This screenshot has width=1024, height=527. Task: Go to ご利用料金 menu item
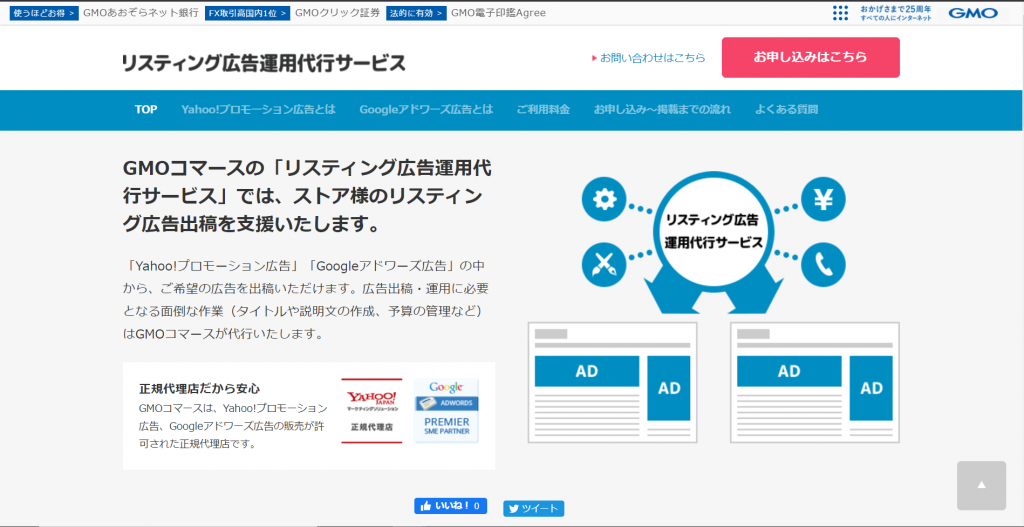(x=543, y=110)
